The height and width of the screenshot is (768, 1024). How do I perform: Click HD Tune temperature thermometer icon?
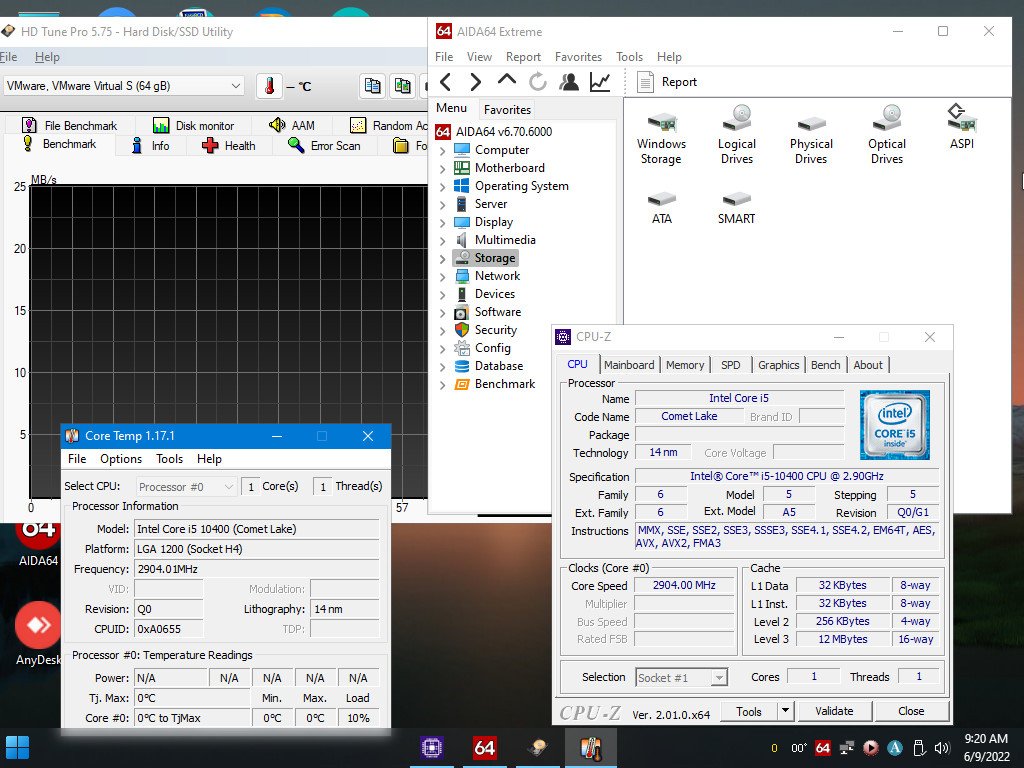pos(269,86)
